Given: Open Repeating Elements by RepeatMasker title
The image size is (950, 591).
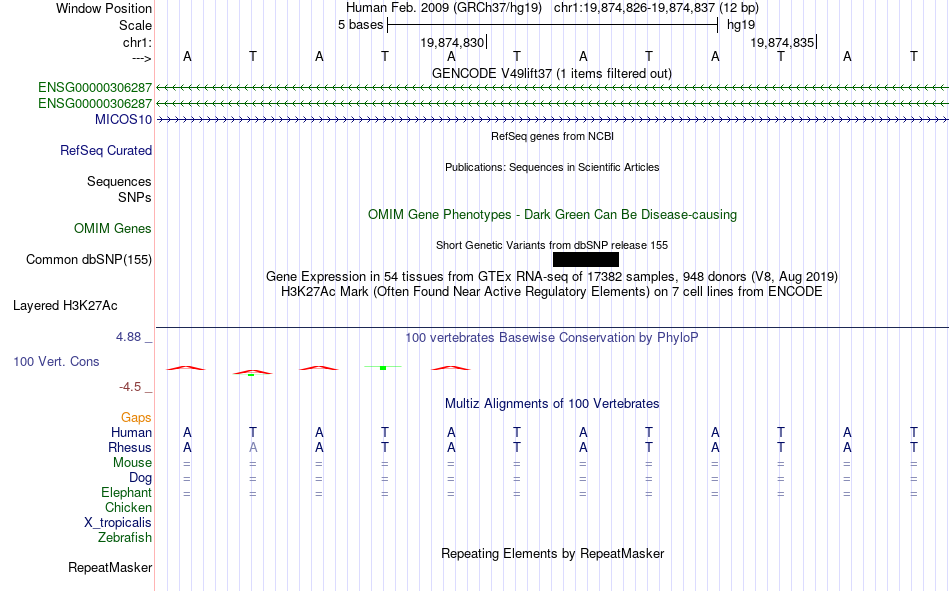Looking at the screenshot, I should 552,553.
